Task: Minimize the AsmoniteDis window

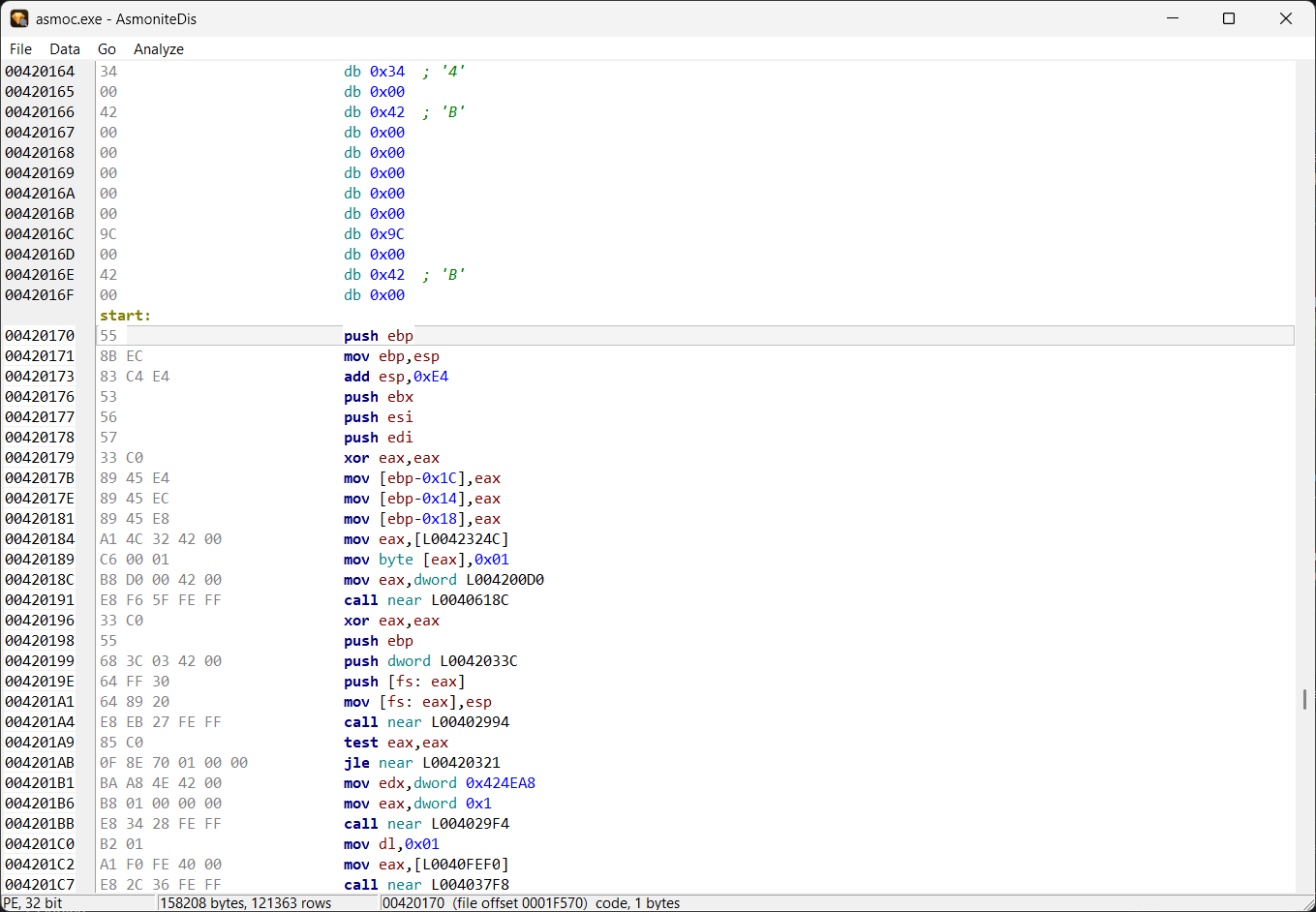Action: 1174,18
